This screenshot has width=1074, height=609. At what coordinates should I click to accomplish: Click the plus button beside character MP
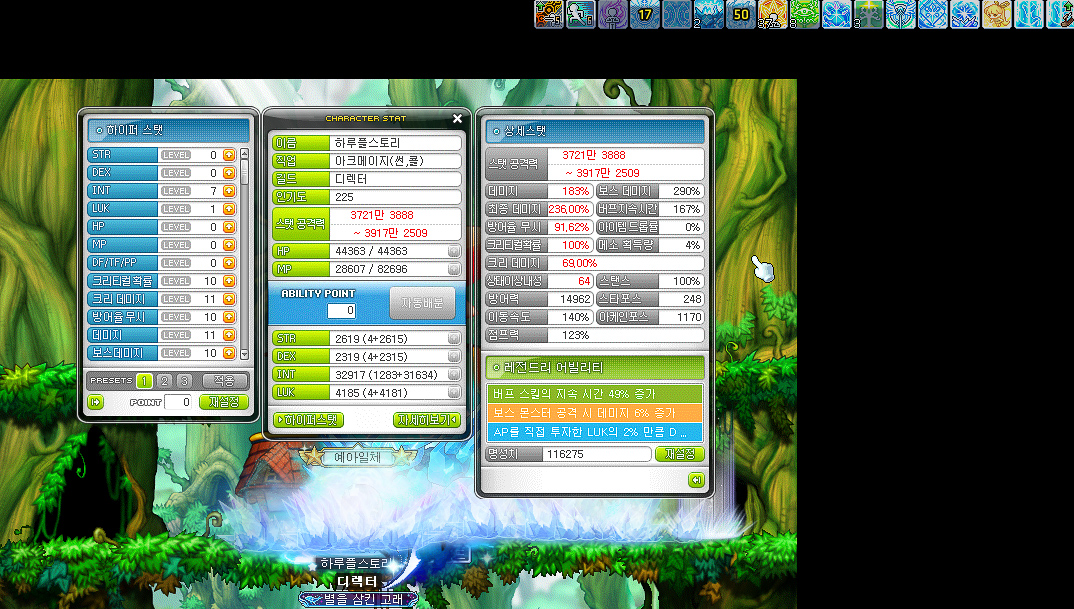tap(453, 269)
